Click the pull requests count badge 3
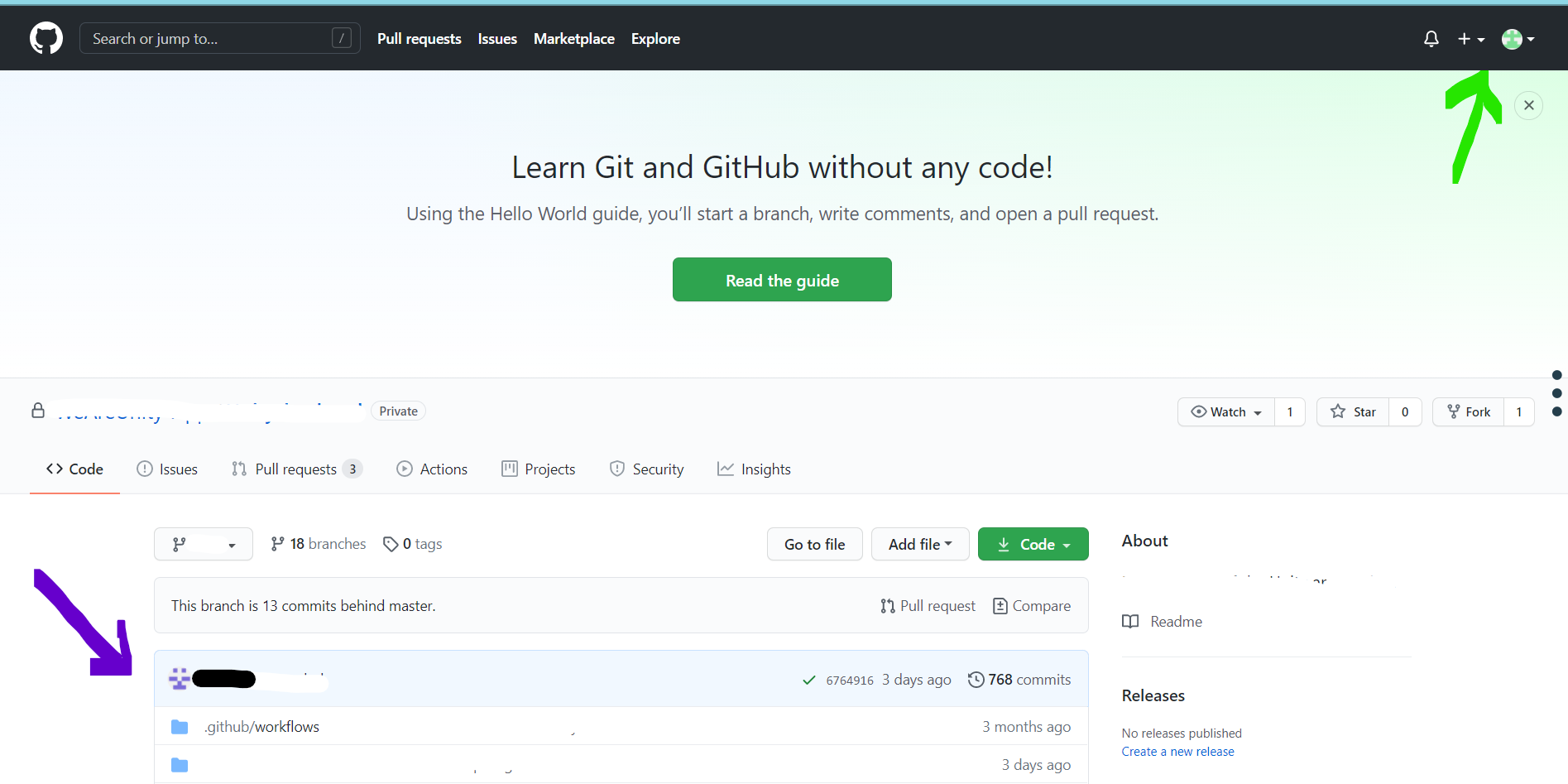This screenshot has height=784, width=1568. click(x=352, y=469)
